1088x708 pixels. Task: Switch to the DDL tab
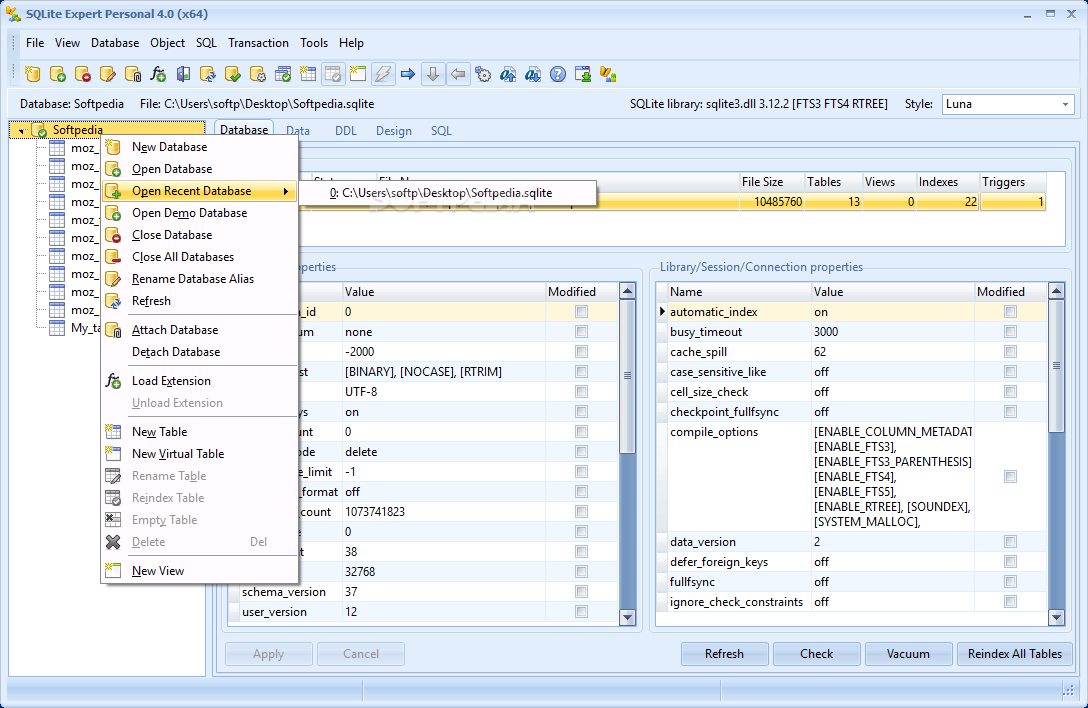(x=346, y=130)
